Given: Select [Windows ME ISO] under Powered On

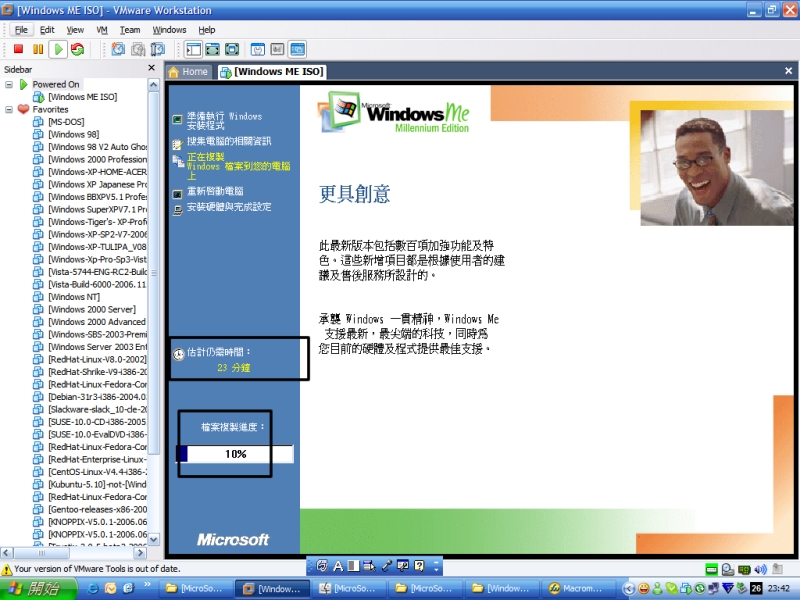Looking at the screenshot, I should click(82, 97).
